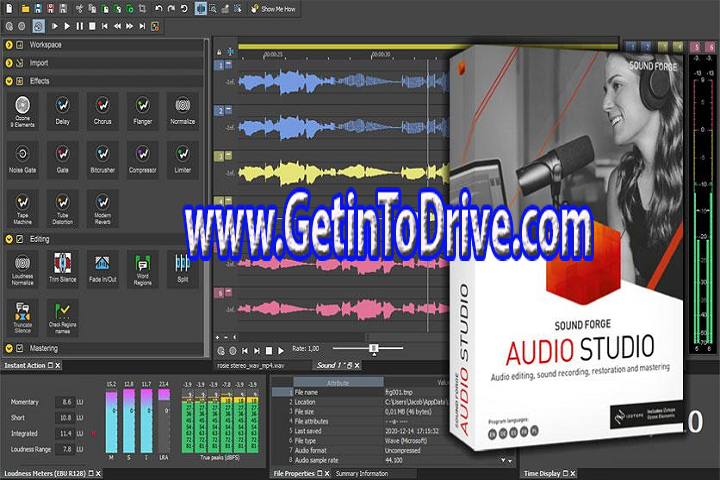Toggle channel 3 minimize button
Image resolution: width=720 pixels, height=480 pixels.
coord(229,155)
